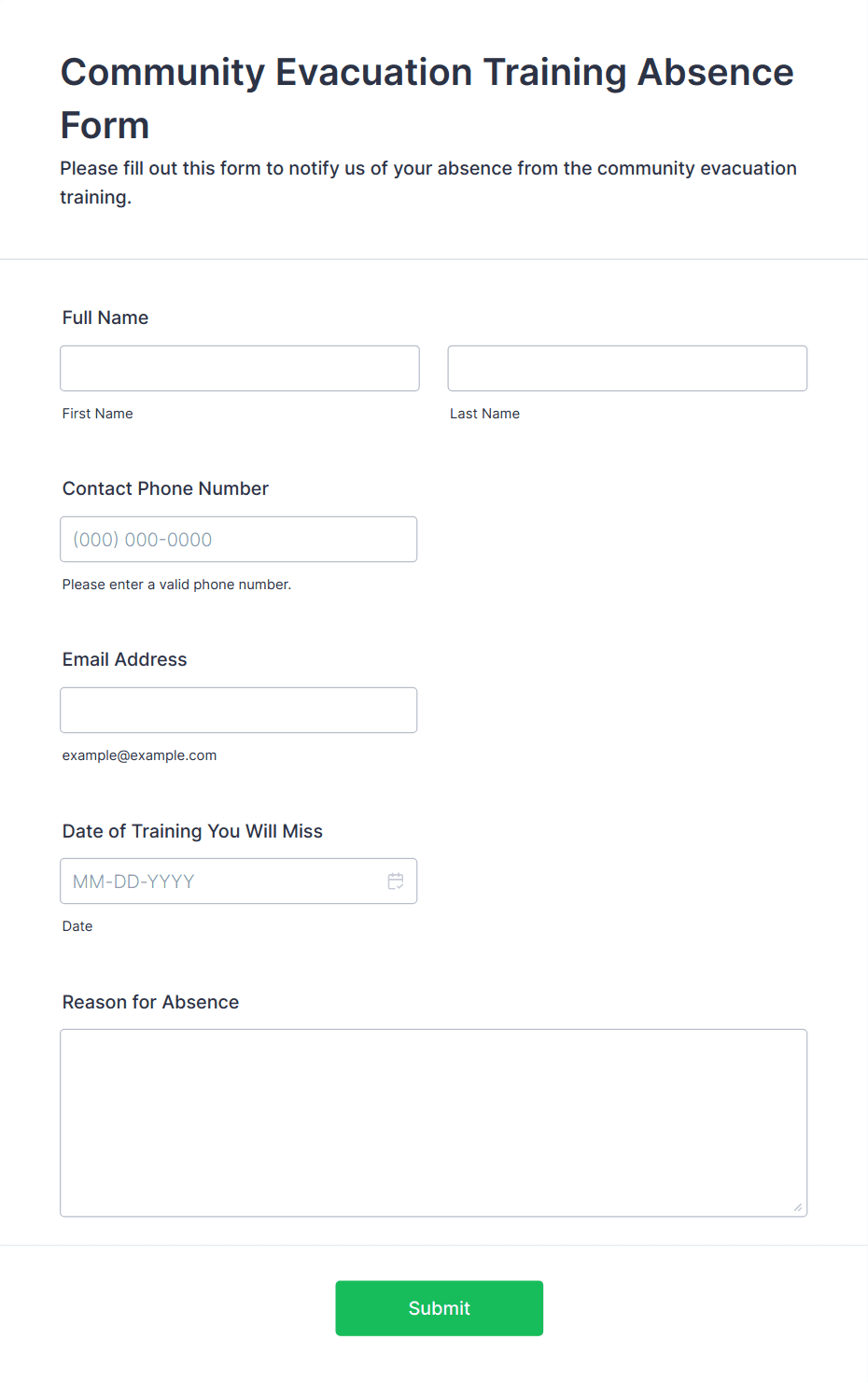Click the Date sublabel under date field

(x=77, y=926)
